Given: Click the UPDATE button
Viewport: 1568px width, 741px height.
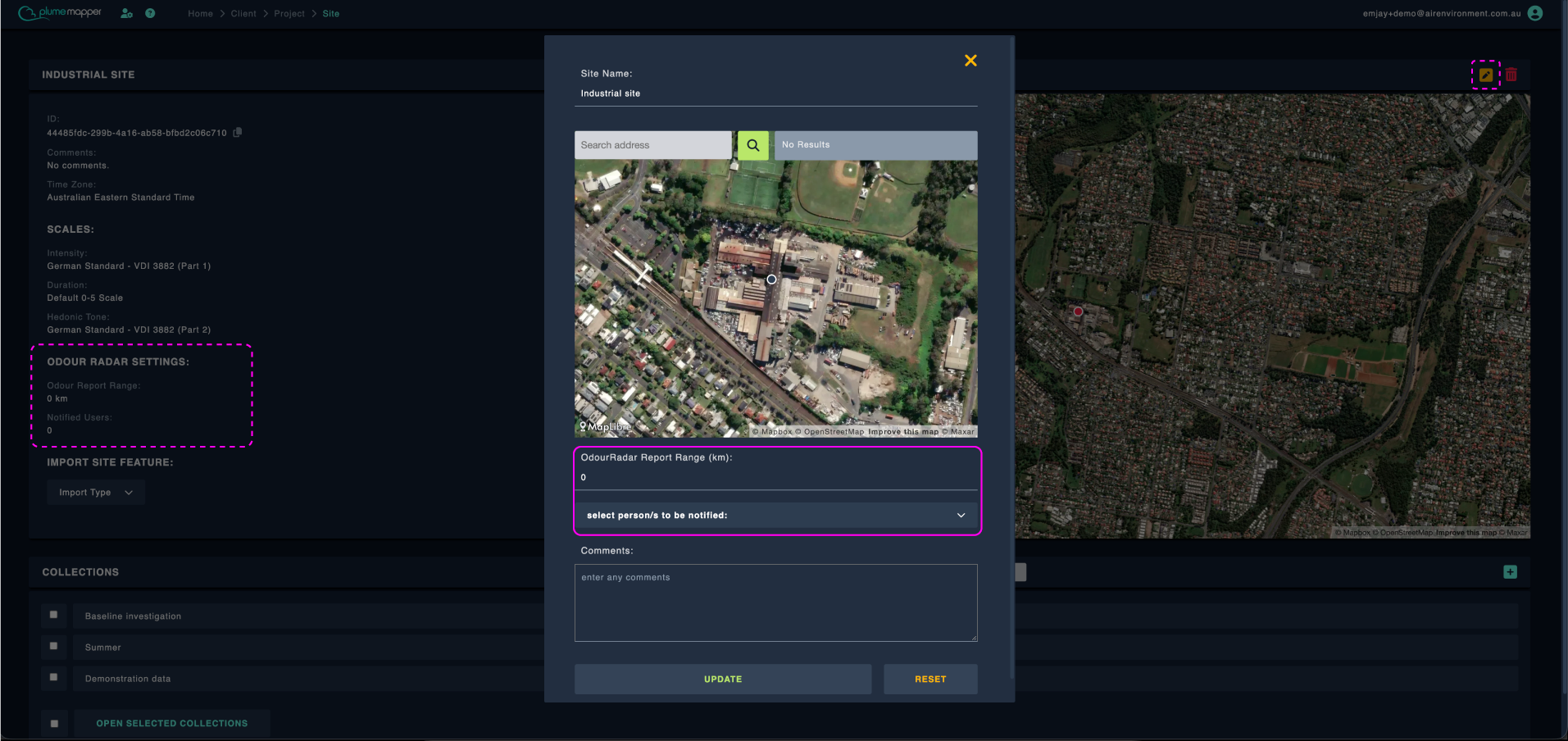Looking at the screenshot, I should [x=723, y=680].
